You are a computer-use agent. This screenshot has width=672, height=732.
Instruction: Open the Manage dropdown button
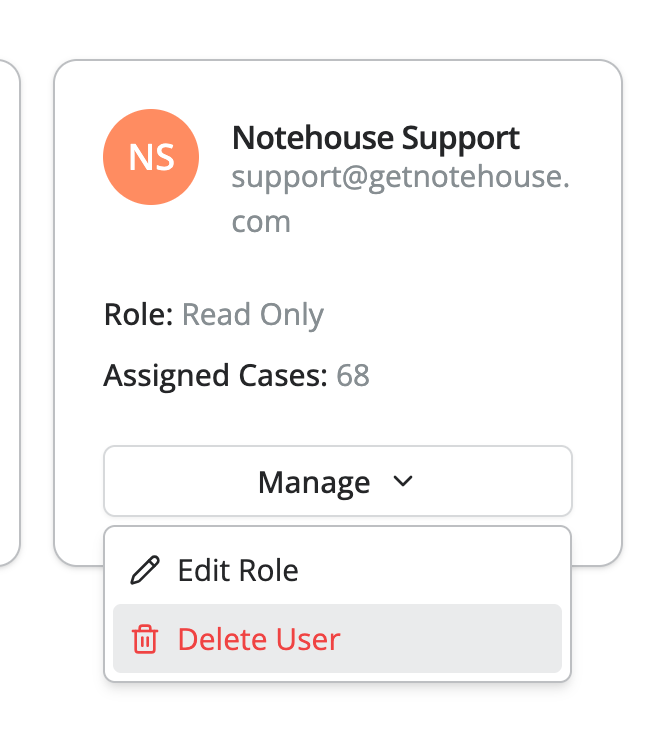click(x=338, y=481)
